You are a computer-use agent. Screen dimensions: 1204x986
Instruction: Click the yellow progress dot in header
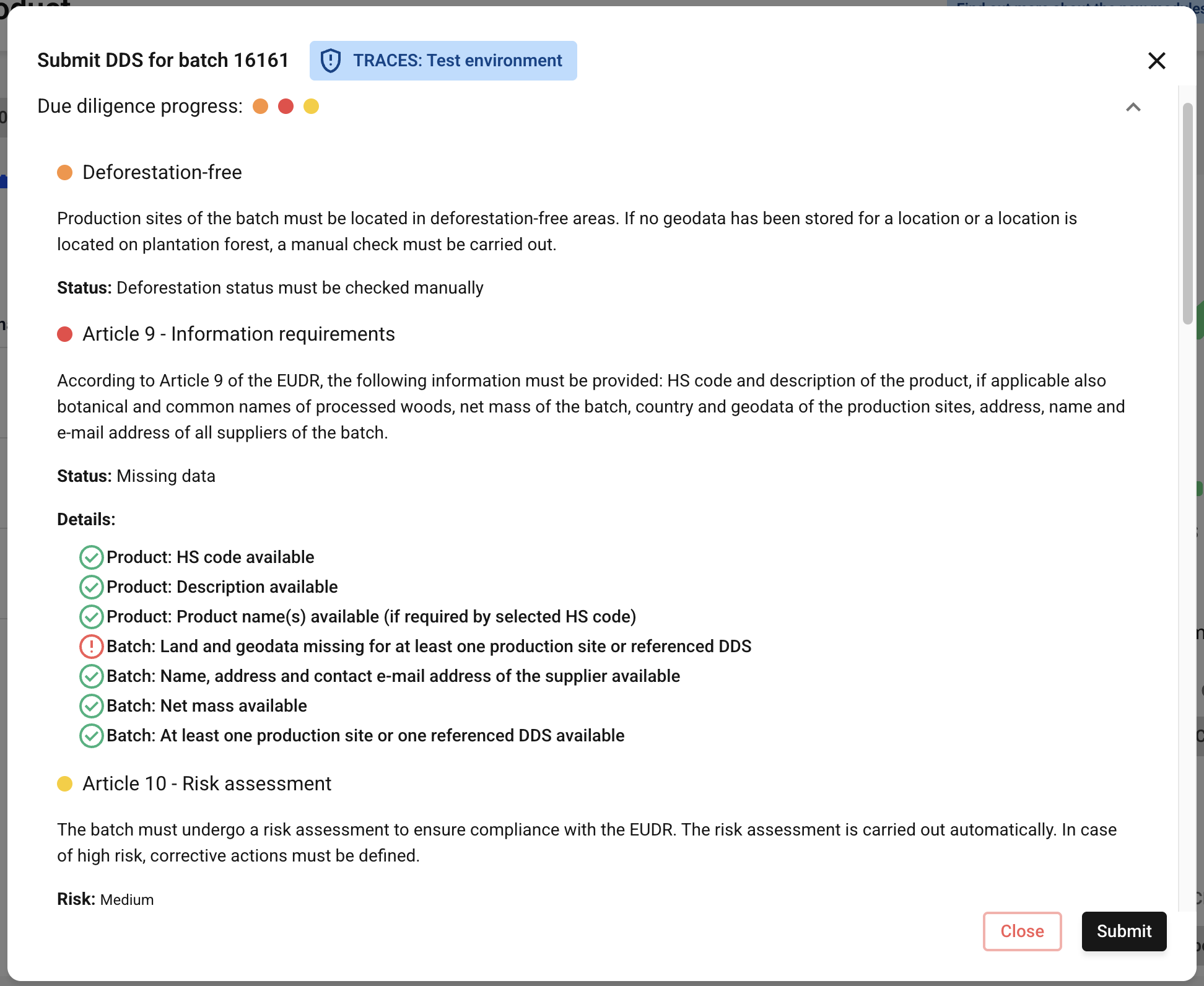pos(312,107)
